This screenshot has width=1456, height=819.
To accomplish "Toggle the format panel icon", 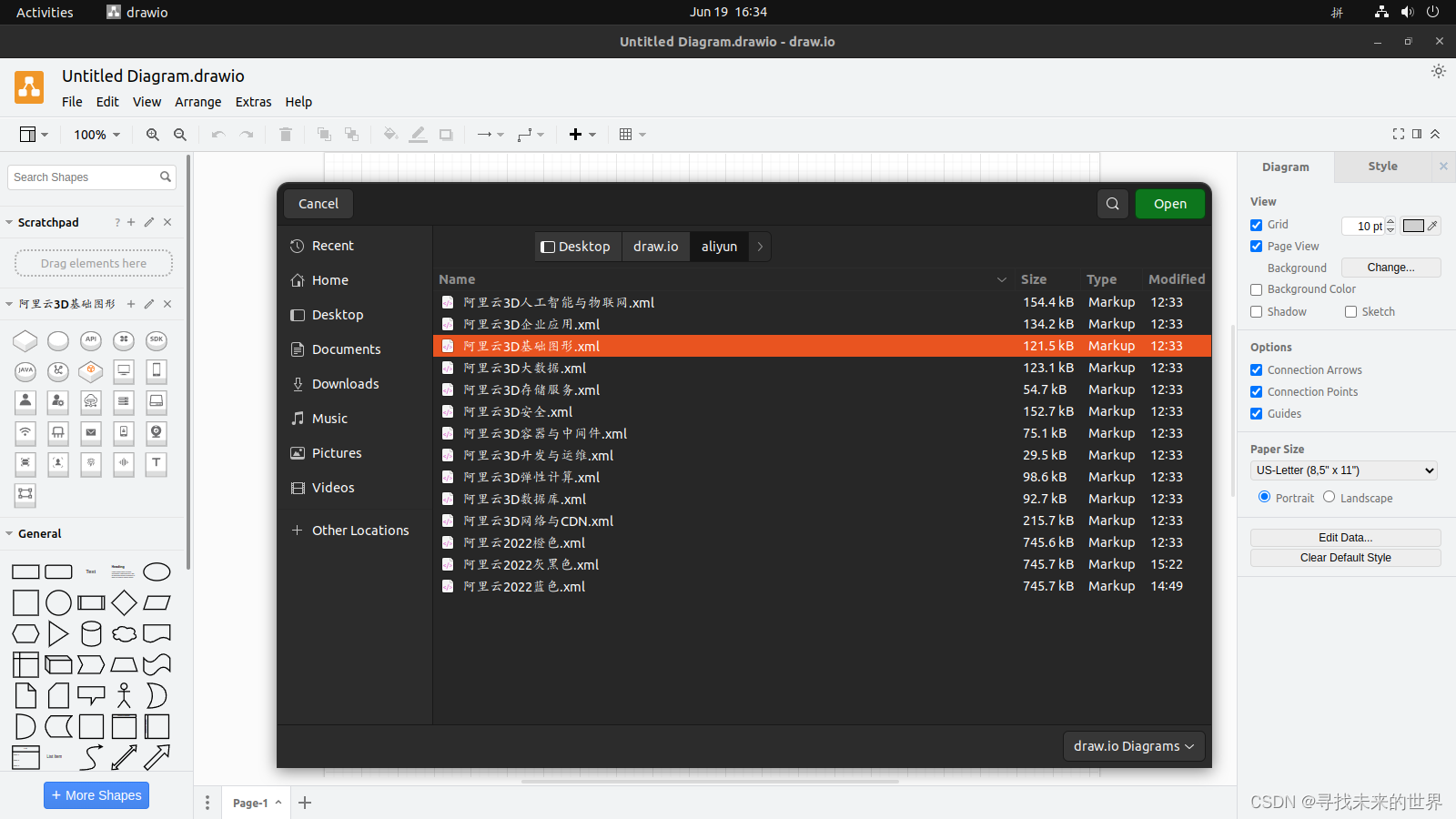I will [x=1417, y=134].
